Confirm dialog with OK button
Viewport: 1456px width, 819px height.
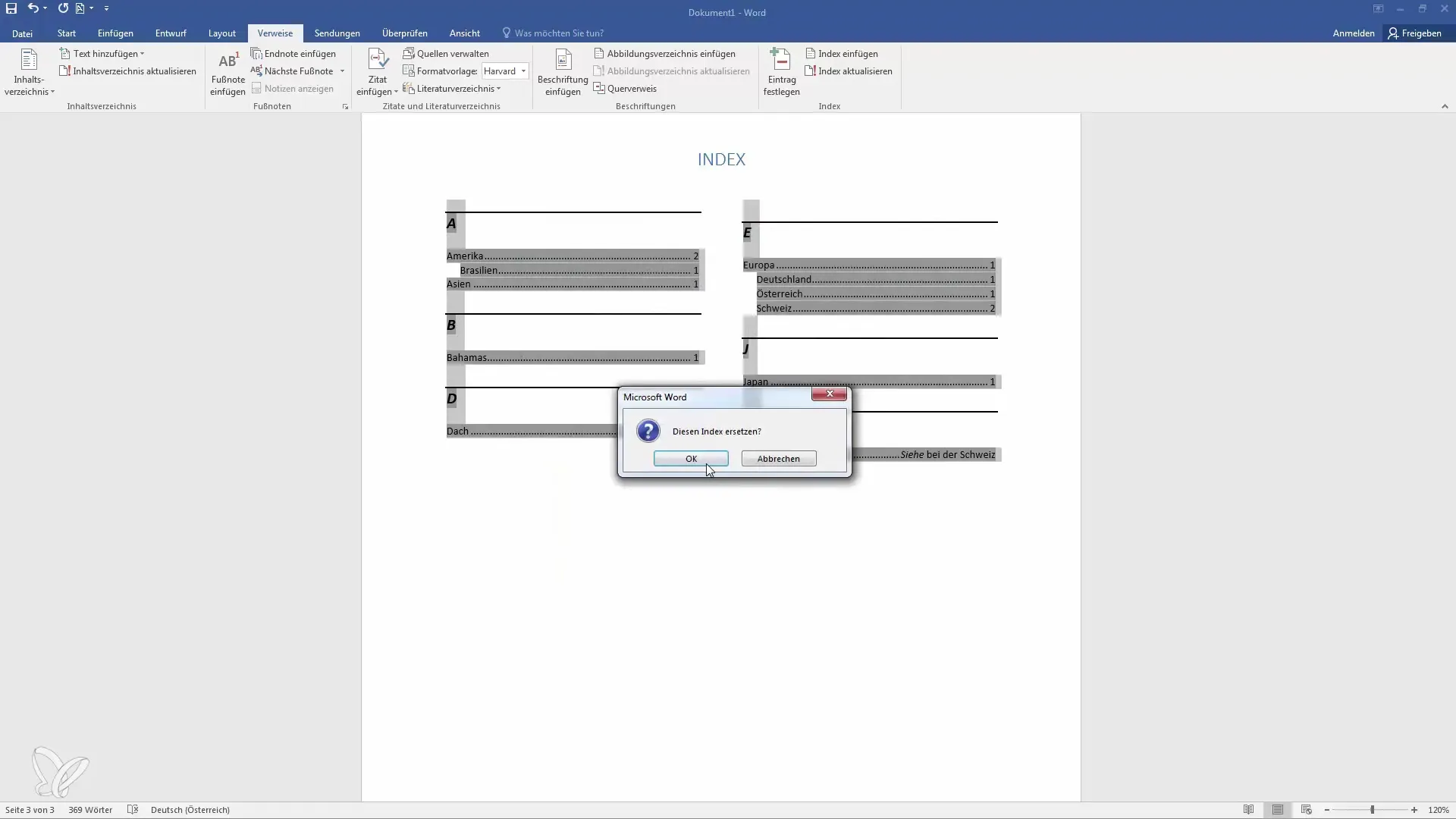[691, 459]
